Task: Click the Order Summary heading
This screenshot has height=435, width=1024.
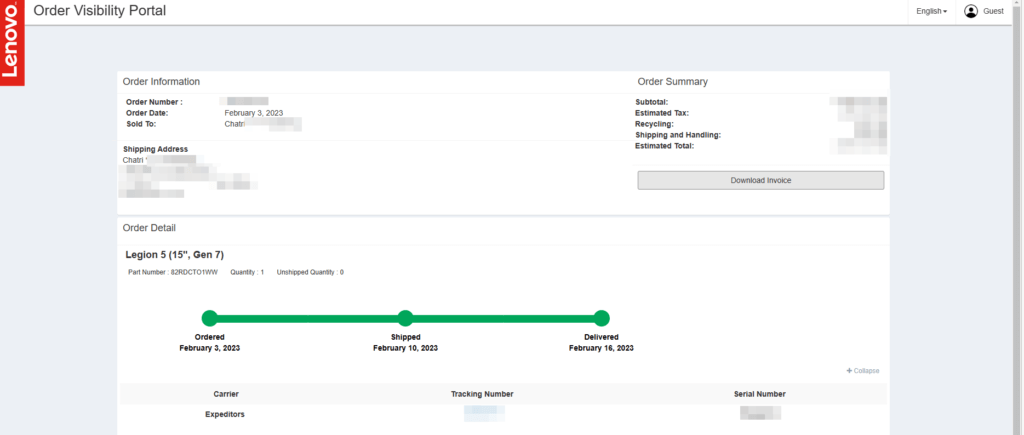Action: pyautogui.click(x=673, y=82)
